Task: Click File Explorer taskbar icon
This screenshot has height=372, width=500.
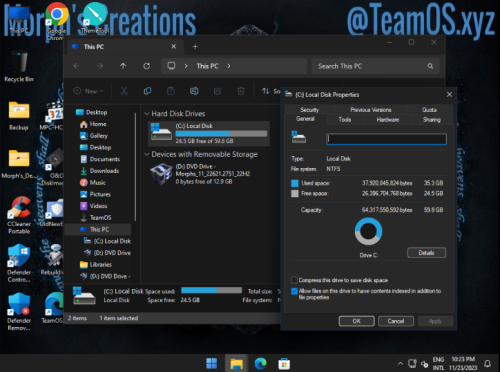Action: 236,363
